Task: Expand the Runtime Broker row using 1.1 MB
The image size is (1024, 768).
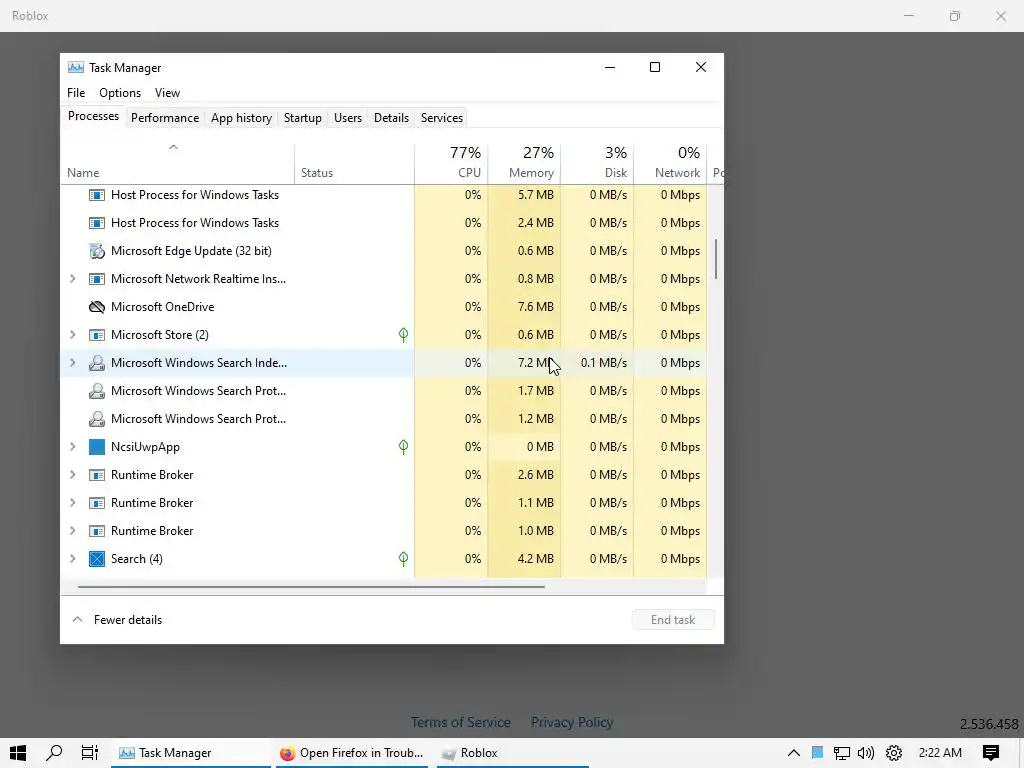Action: point(72,503)
